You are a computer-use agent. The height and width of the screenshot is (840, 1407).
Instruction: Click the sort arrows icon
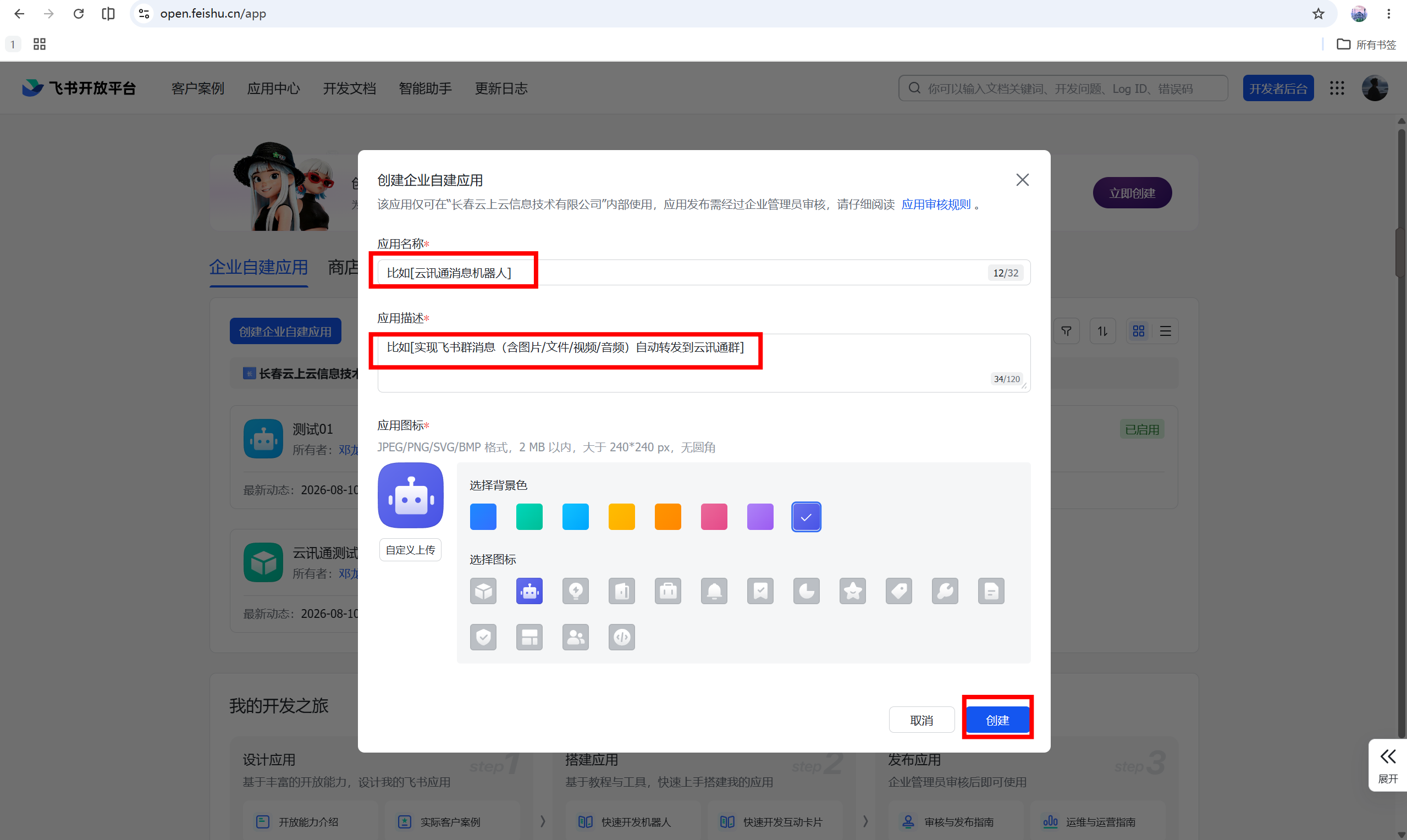pos(1102,331)
